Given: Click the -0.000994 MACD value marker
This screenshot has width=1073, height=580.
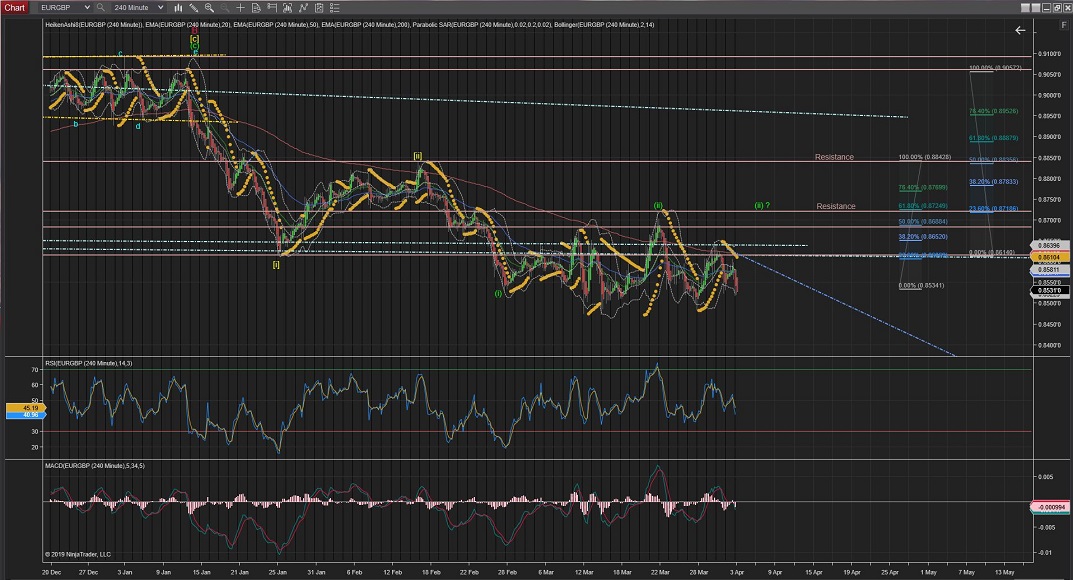Looking at the screenshot, I should point(1049,507).
